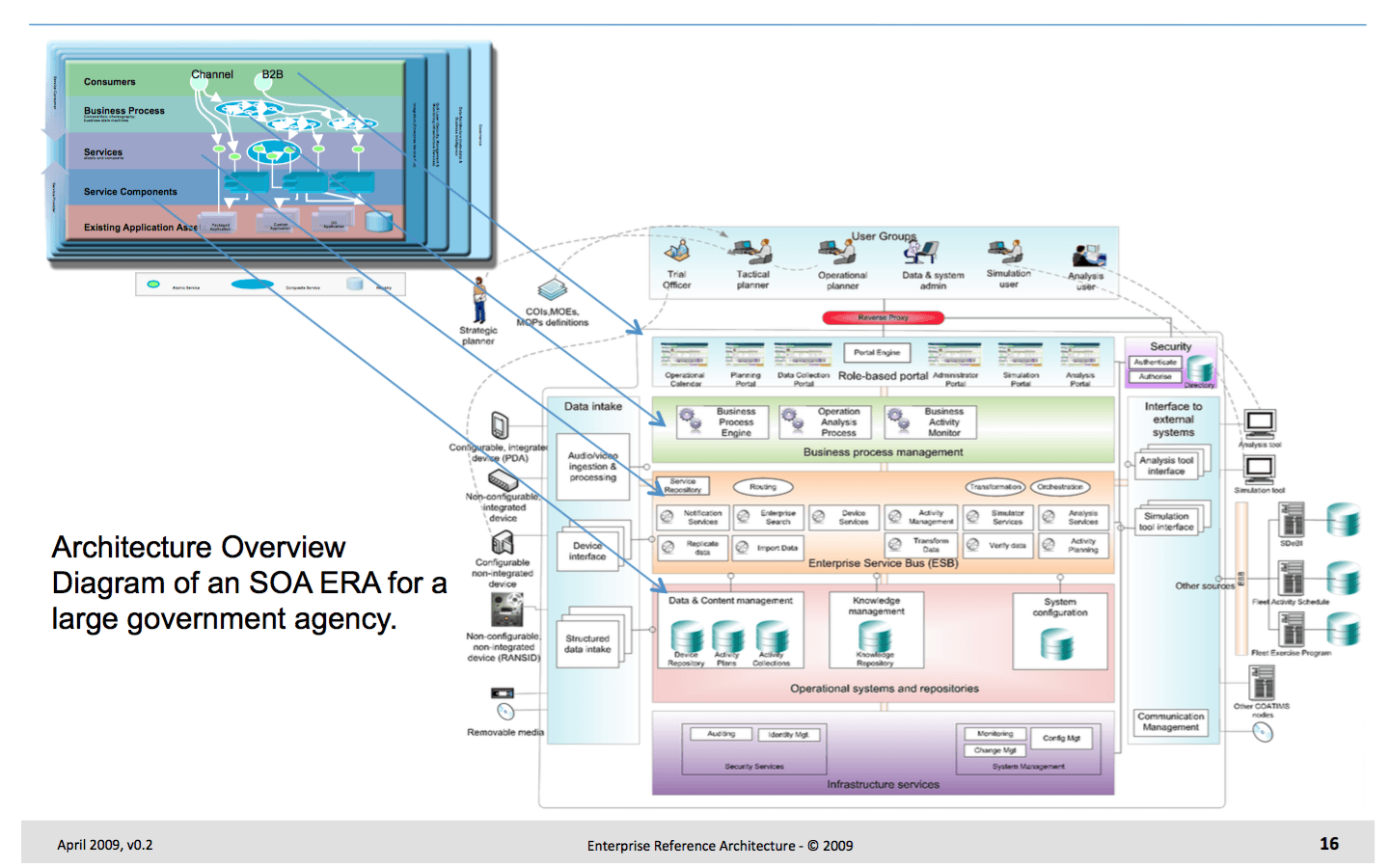Click the Activity Management service box
Viewport: 1389px width, 868px height.
[x=920, y=517]
